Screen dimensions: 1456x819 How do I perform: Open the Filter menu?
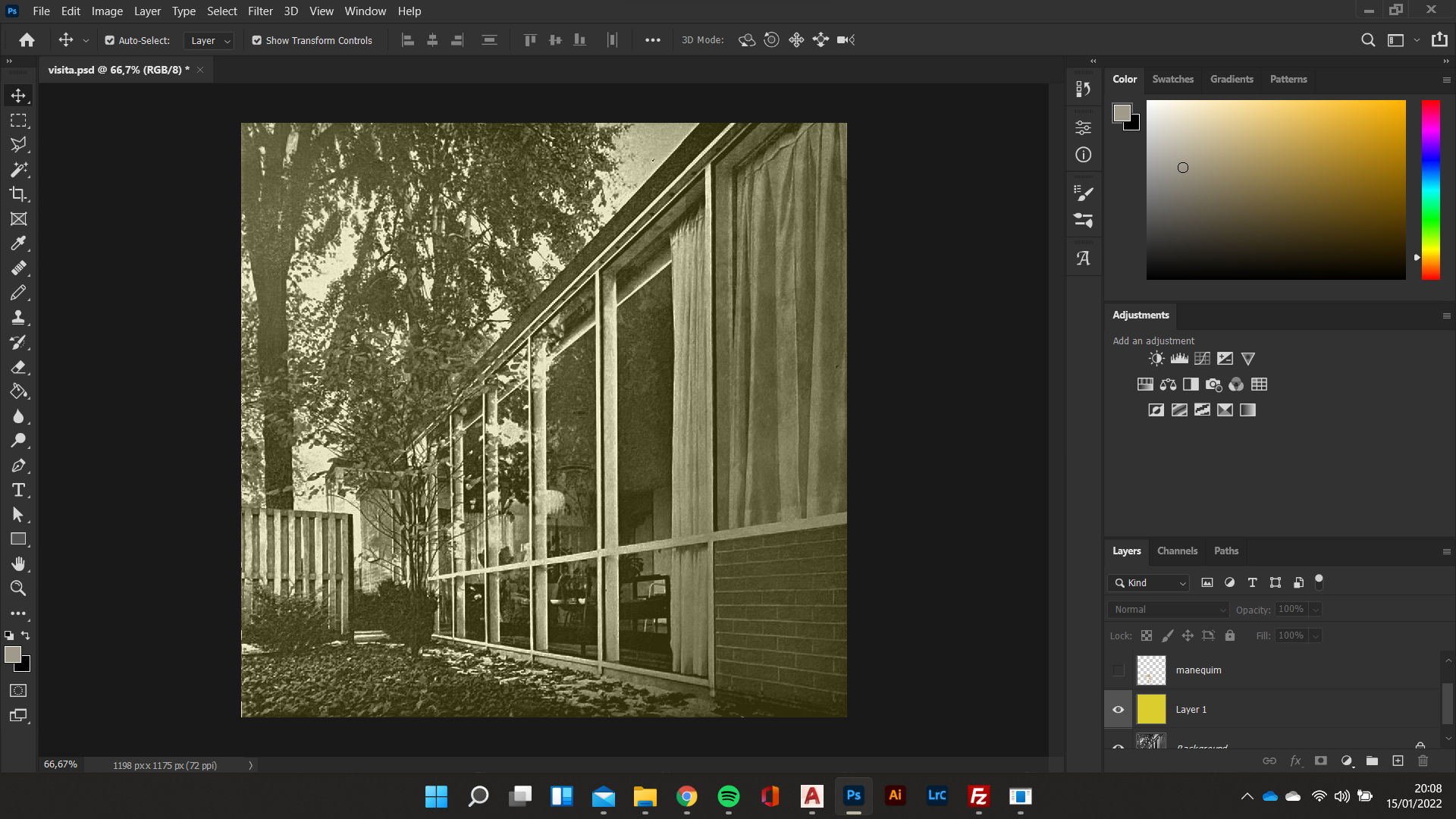(260, 11)
